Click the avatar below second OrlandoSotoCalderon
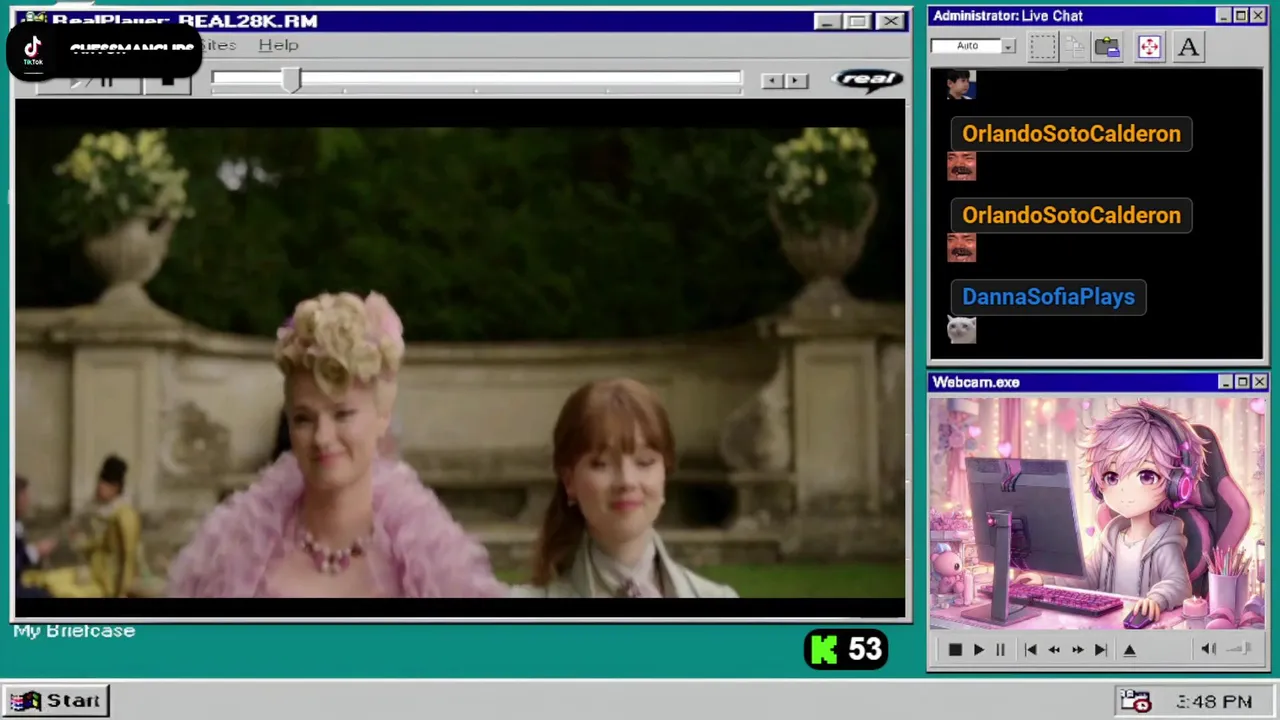The width and height of the screenshot is (1280, 720). point(961,247)
